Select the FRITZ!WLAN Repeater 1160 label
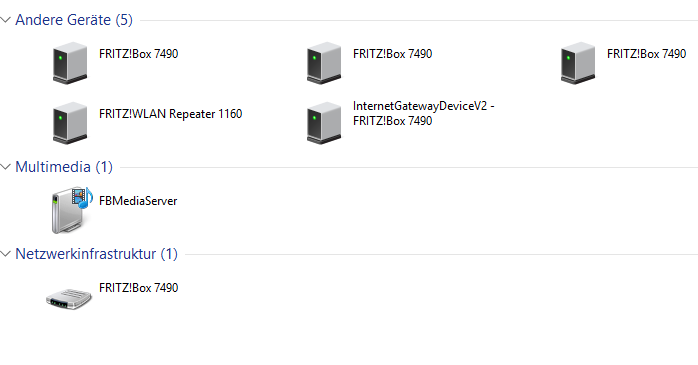Screen dimensions: 698x365 170,114
